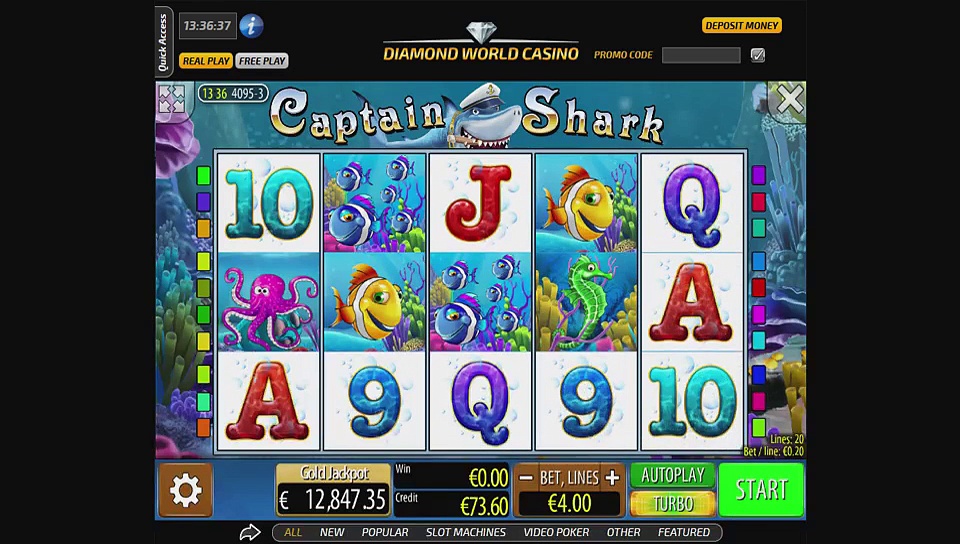Switch to Free Play mode
This screenshot has height=544, width=960.
pyautogui.click(x=262, y=61)
